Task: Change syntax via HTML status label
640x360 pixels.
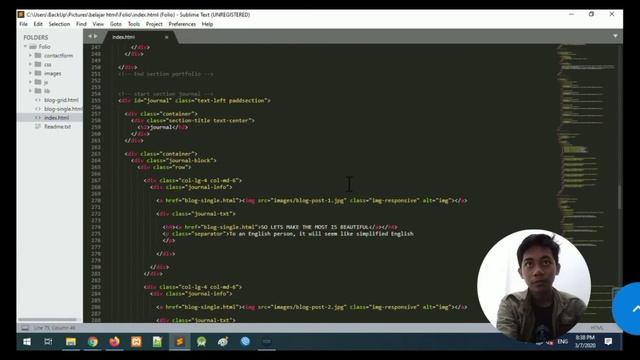Action: 597,328
